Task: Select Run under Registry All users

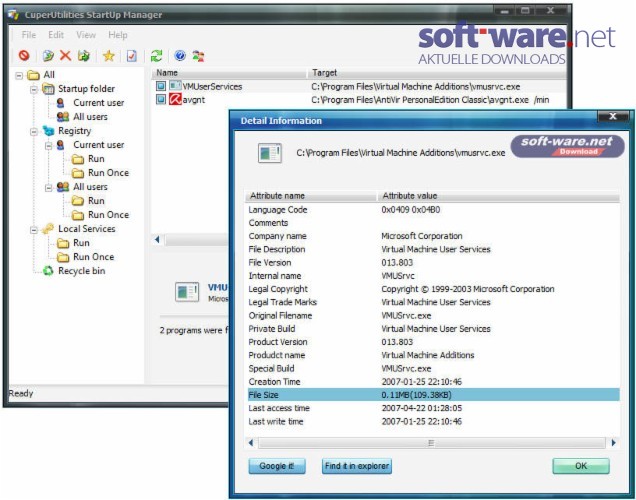Action: point(96,201)
